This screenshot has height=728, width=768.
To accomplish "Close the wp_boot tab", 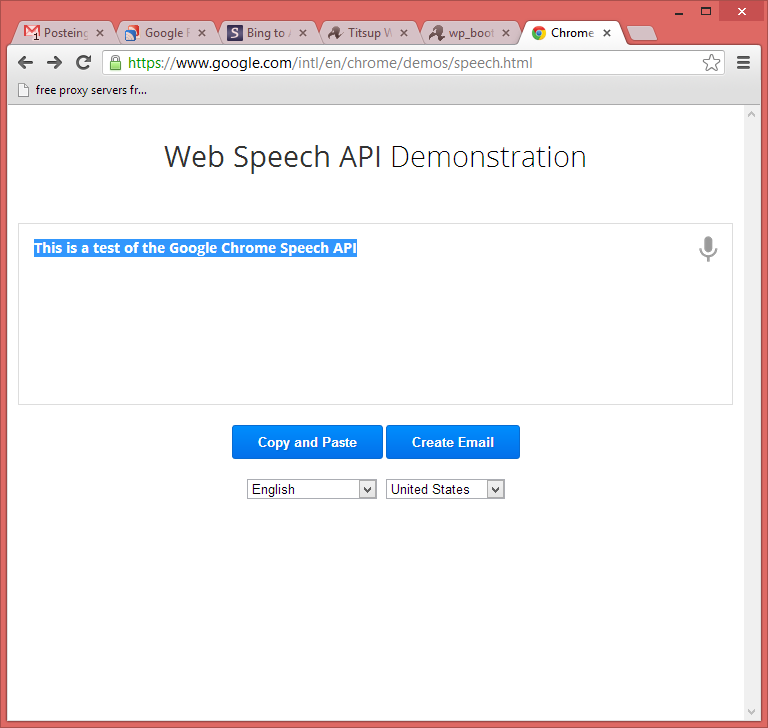I will pos(506,33).
